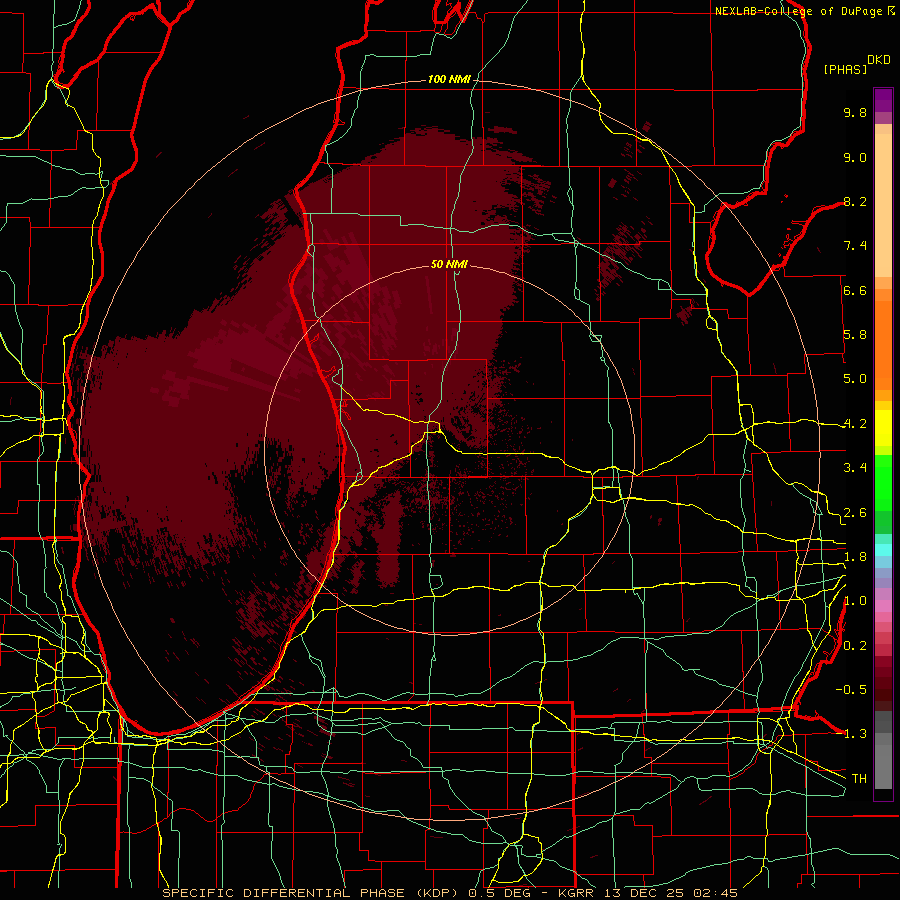Click the pink scale segment near 1.0
This screenshot has width=900, height=900.
[x=883, y=606]
